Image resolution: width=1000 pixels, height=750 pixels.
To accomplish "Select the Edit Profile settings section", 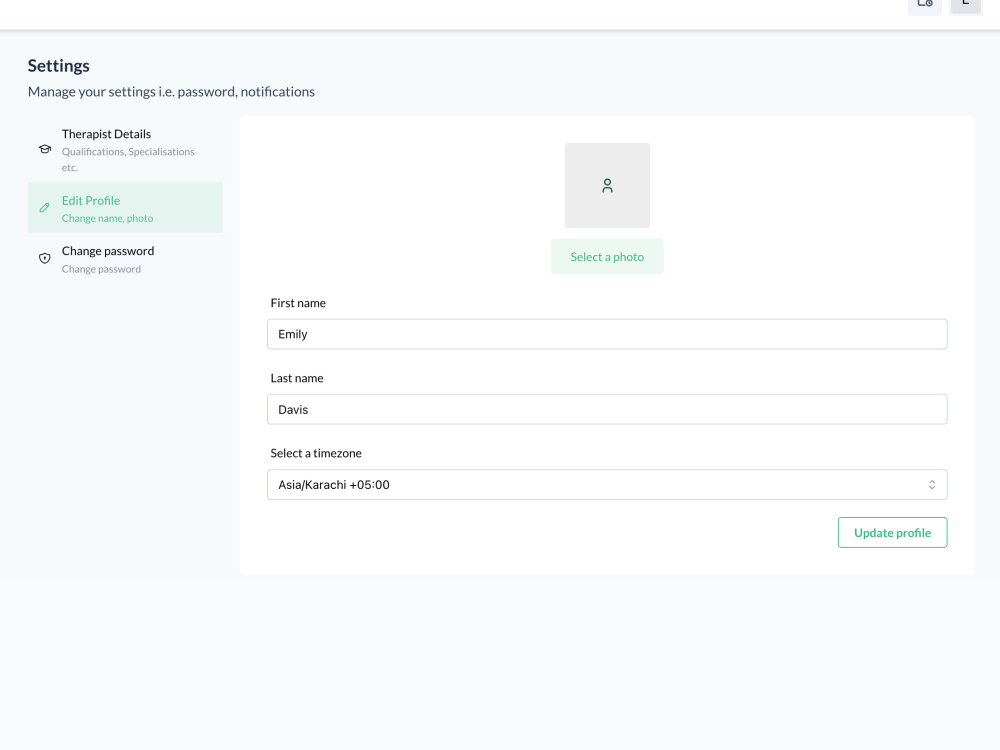I will [125, 208].
